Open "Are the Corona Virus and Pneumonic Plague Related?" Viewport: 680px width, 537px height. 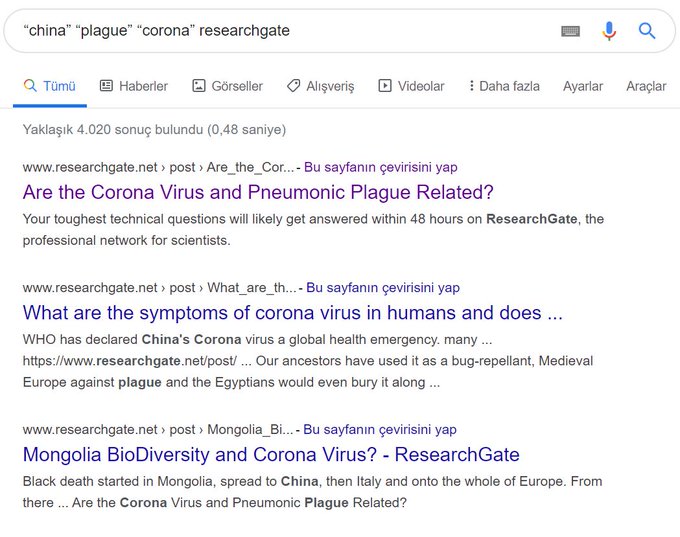258,192
